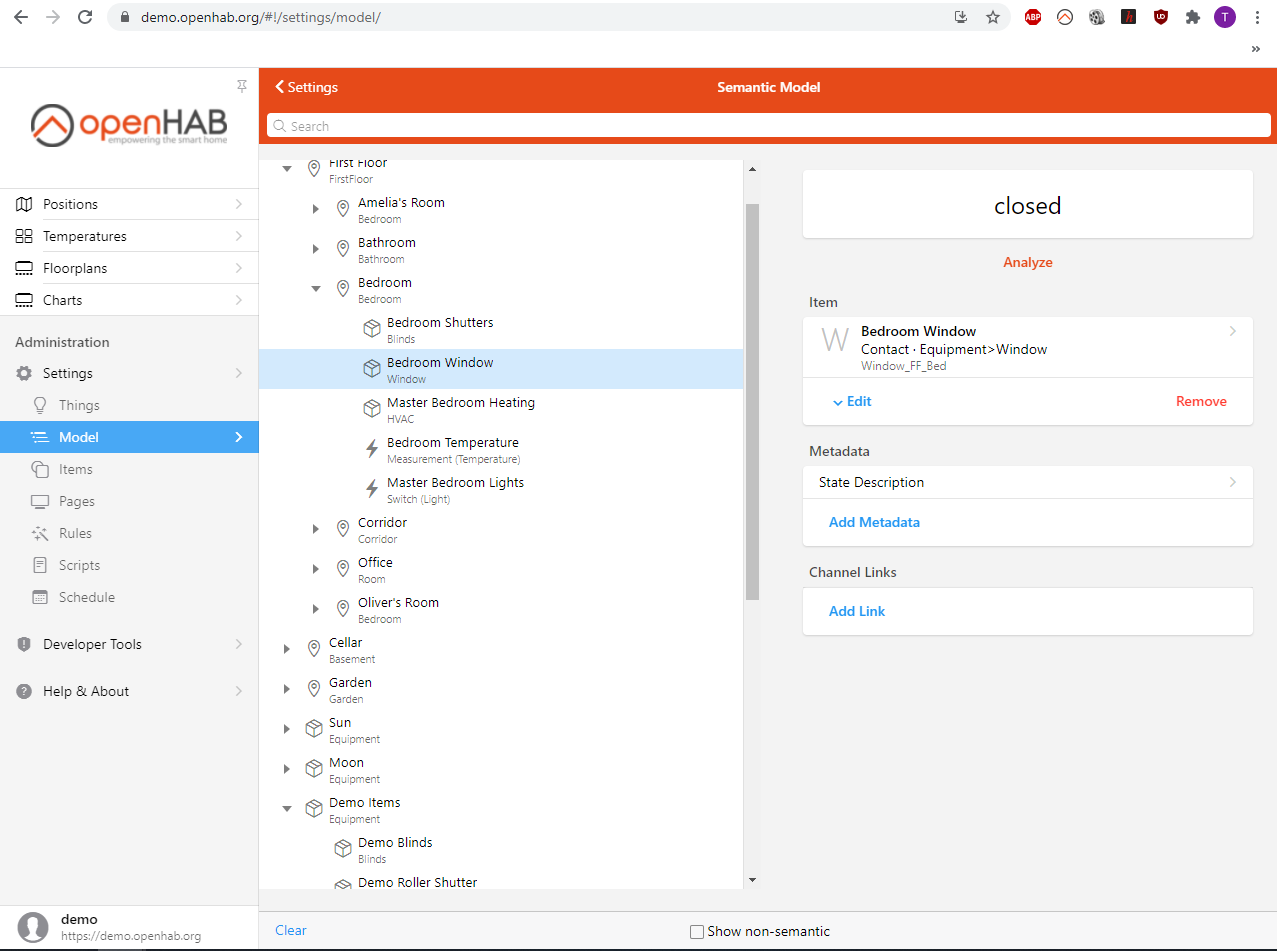1277x951 pixels.
Task: Enable the Show non-semantic checkbox
Action: [697, 931]
